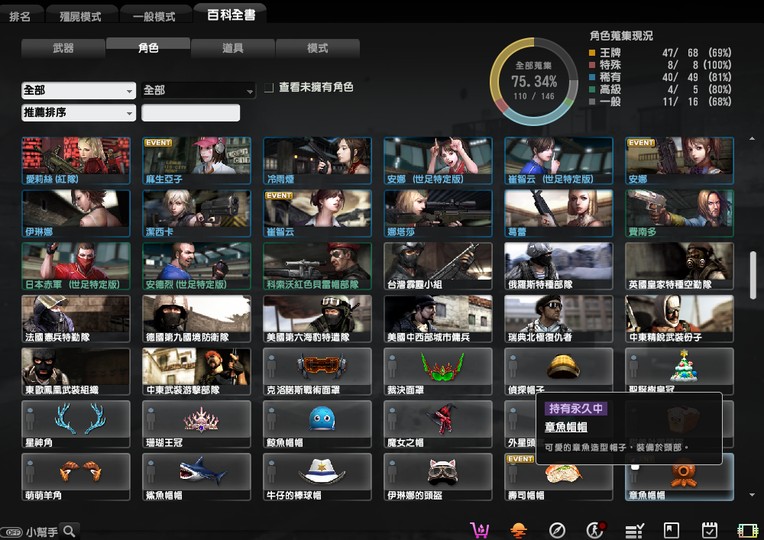
Task: Open the checklist icon in bottom bar
Action: [x=633, y=530]
